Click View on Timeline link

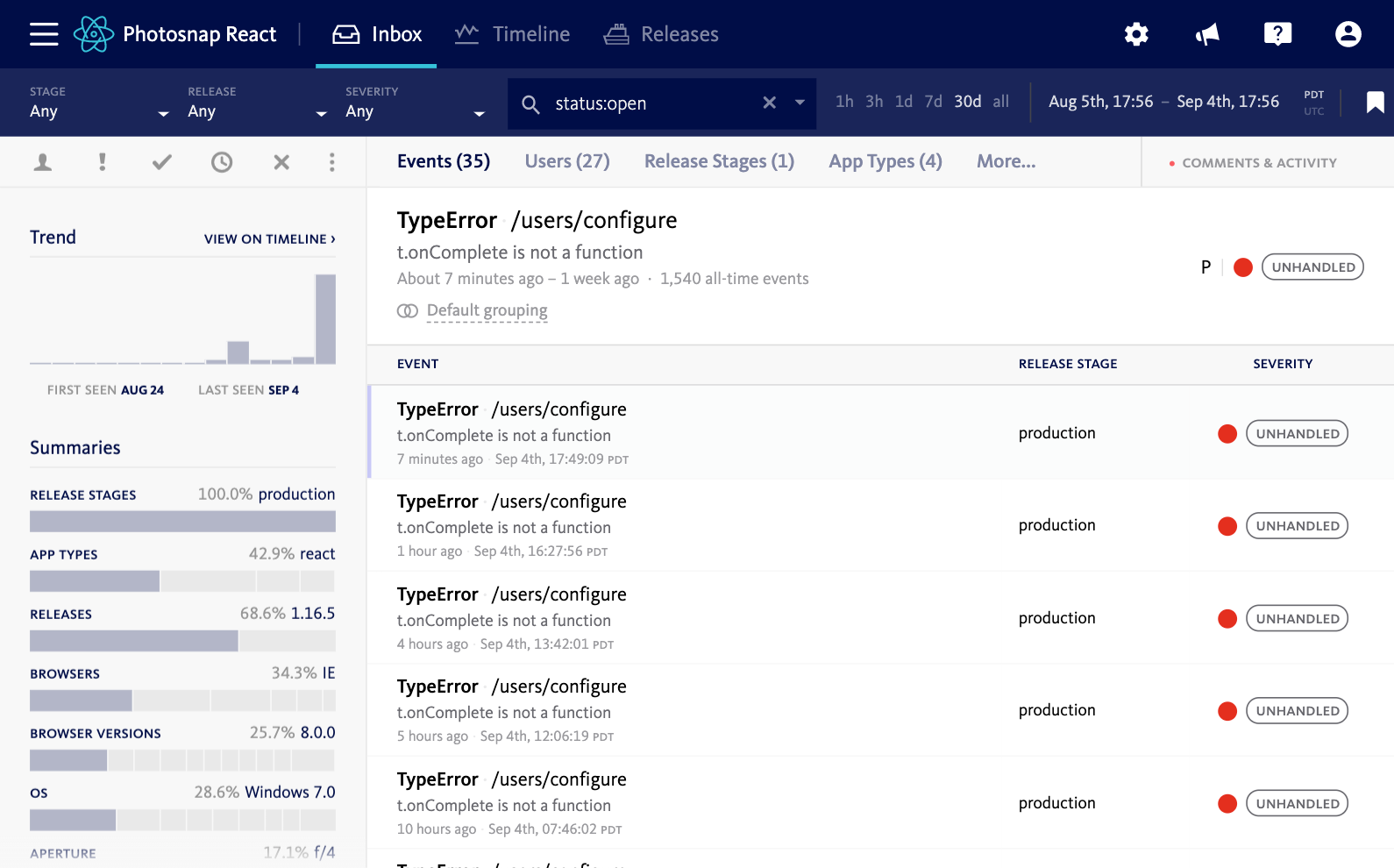pyautogui.click(x=270, y=239)
